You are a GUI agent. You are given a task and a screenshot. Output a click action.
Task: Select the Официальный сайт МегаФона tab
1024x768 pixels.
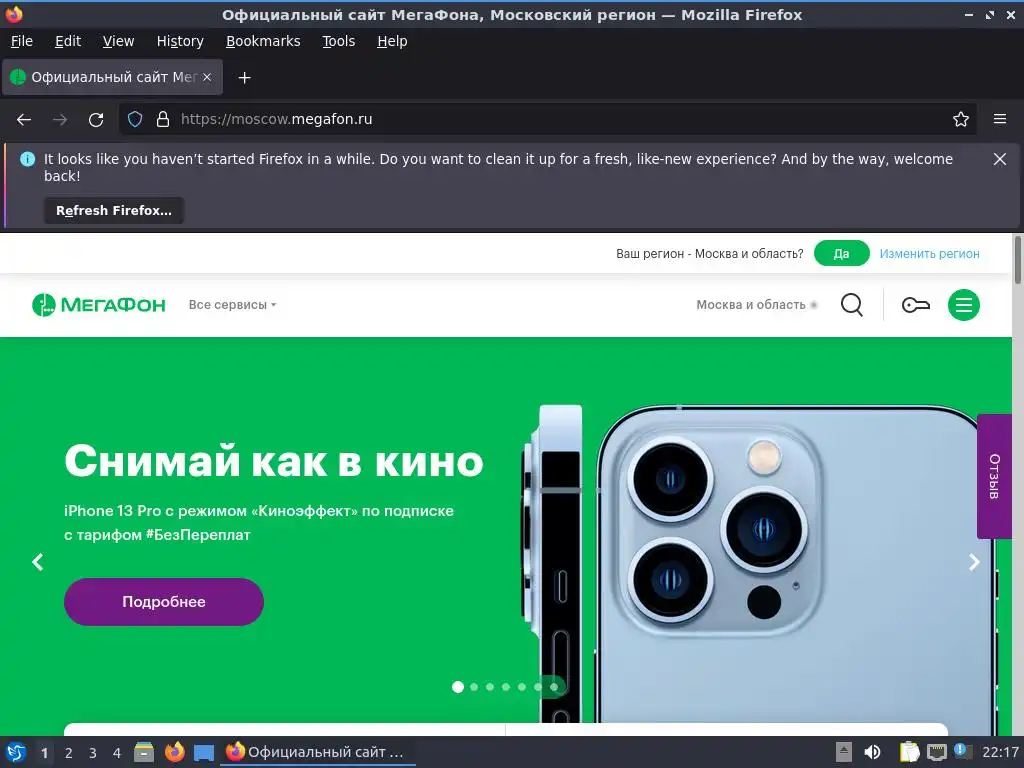[113, 77]
